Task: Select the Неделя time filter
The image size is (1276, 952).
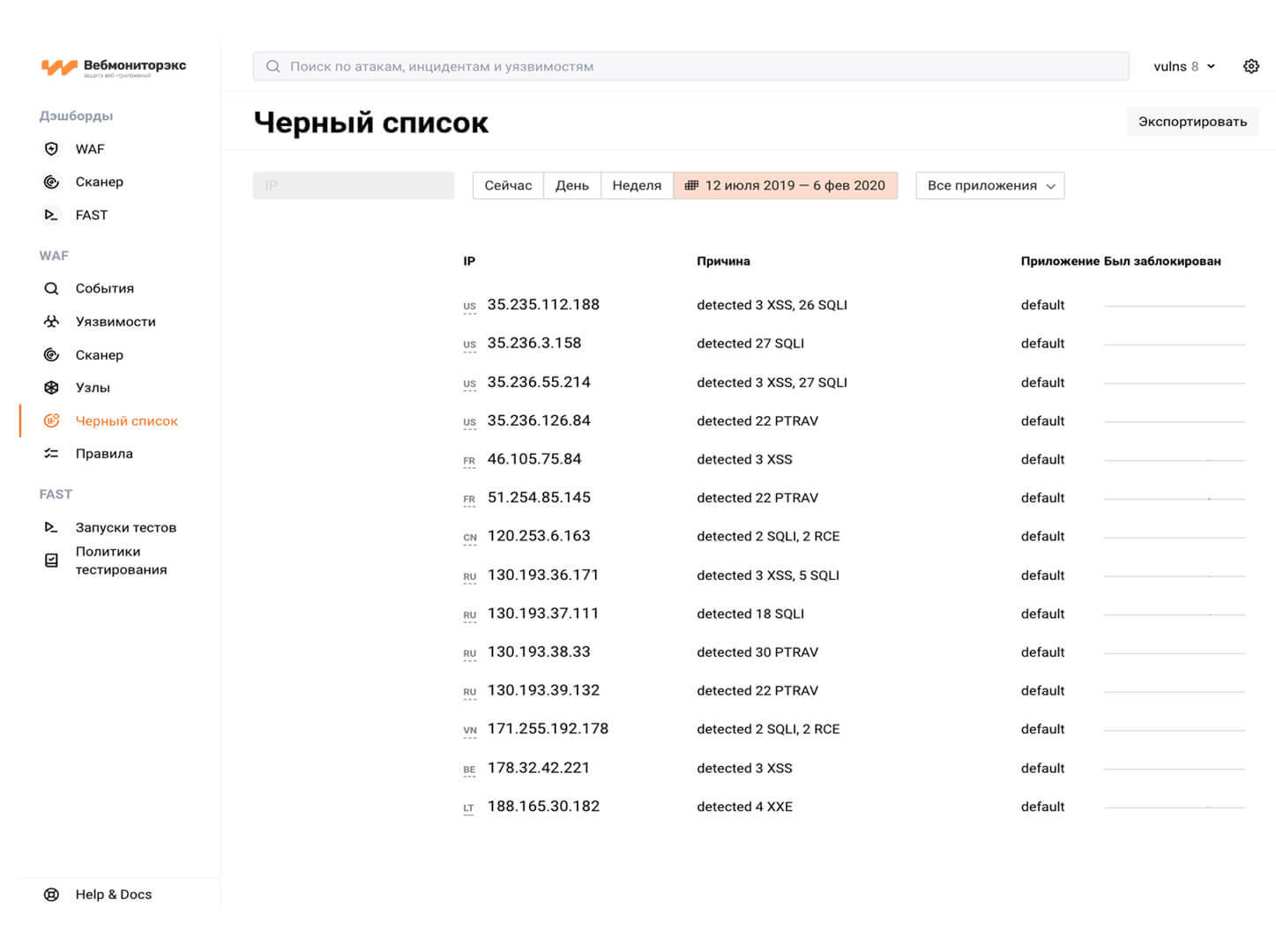Action: coord(636,185)
